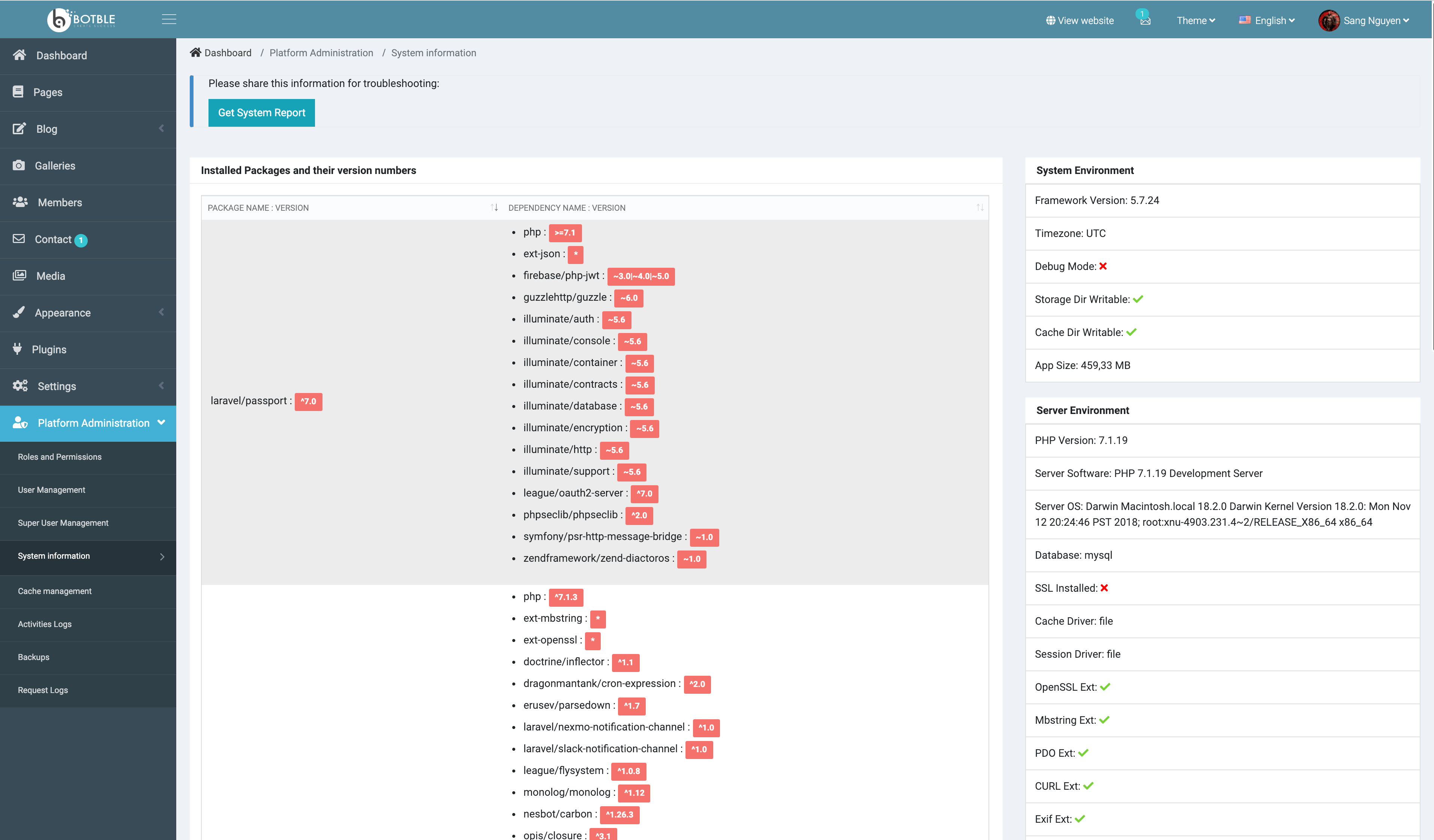Click the Media images icon

19,276
